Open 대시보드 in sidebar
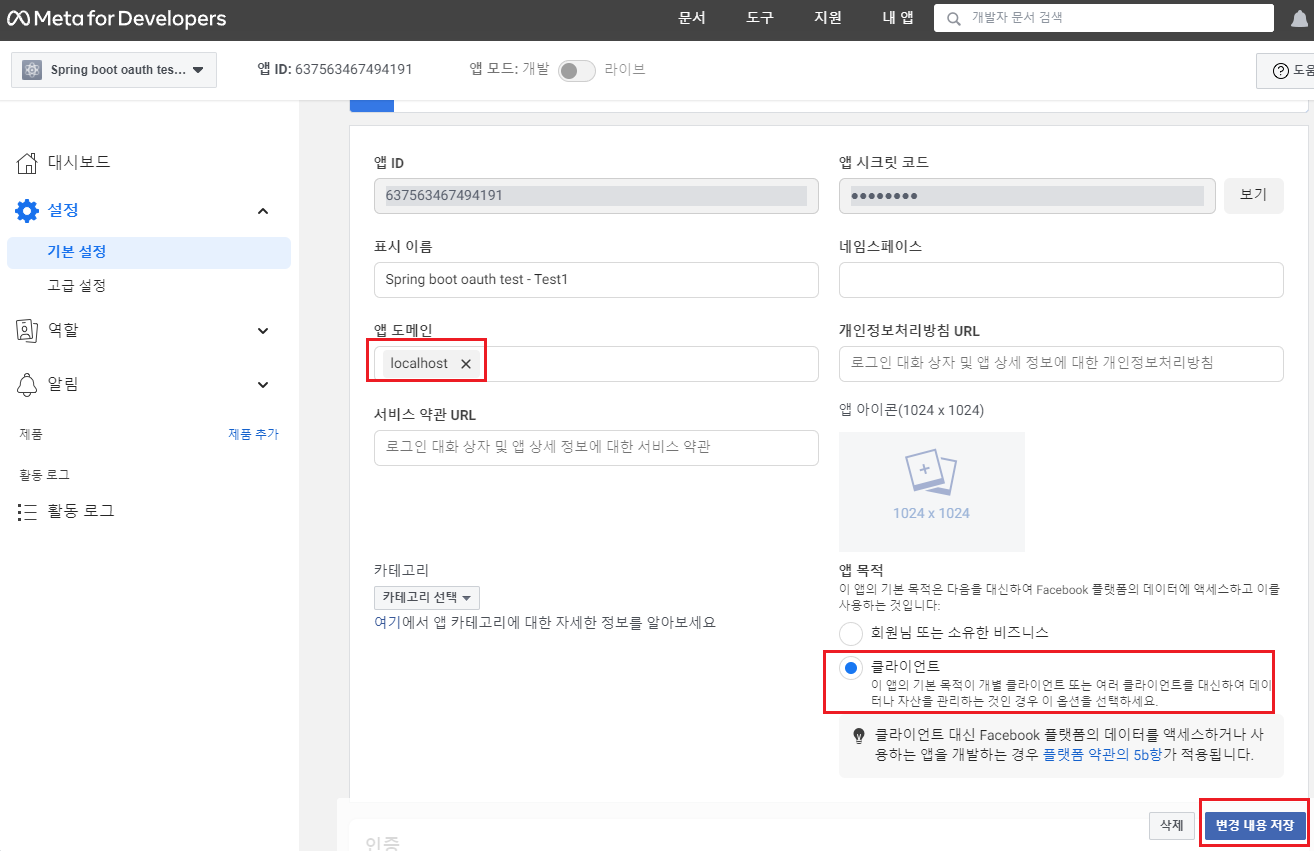The width and height of the screenshot is (1314, 851). [79, 162]
